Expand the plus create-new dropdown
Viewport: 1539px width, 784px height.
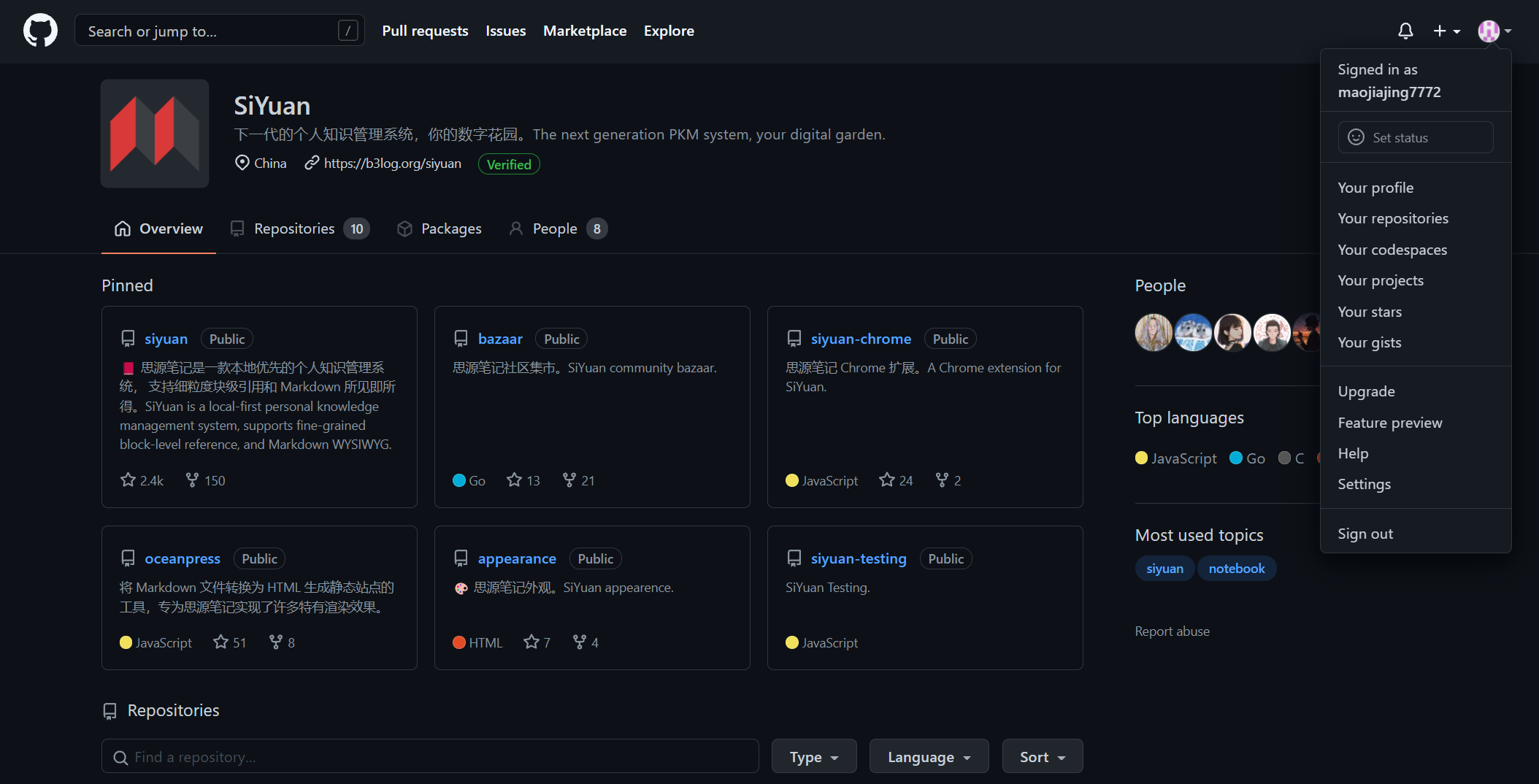tap(1446, 31)
